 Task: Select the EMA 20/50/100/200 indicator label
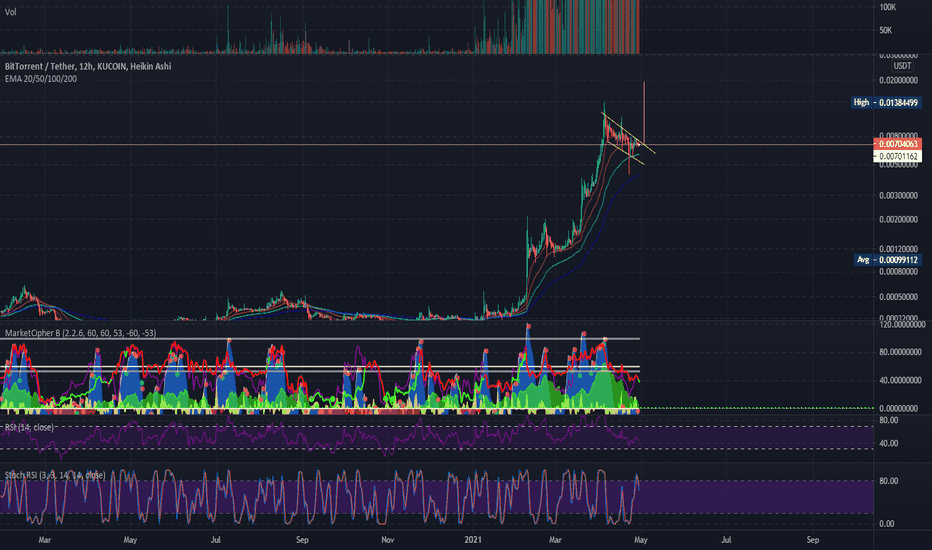(41, 79)
